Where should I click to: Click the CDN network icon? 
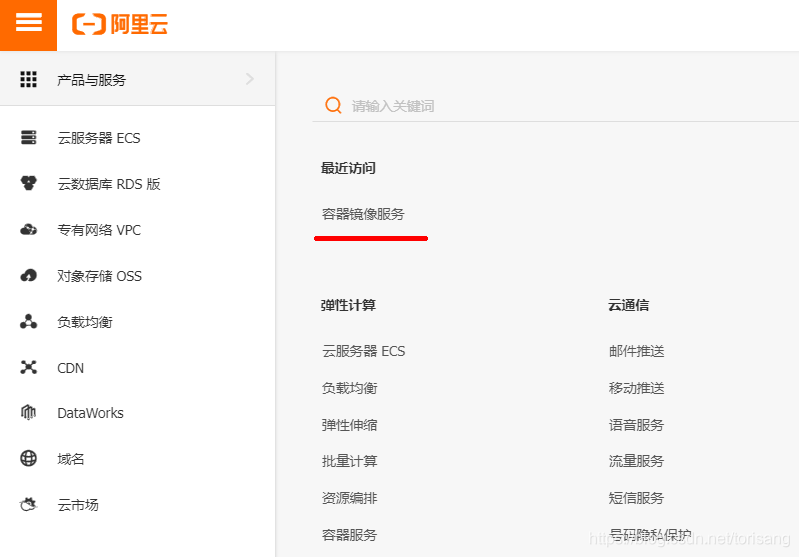click(x=29, y=367)
